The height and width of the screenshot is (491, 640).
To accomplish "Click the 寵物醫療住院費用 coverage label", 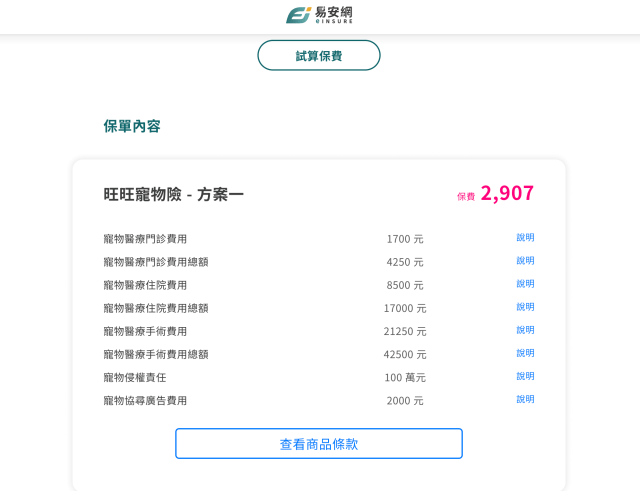I will [x=145, y=285].
